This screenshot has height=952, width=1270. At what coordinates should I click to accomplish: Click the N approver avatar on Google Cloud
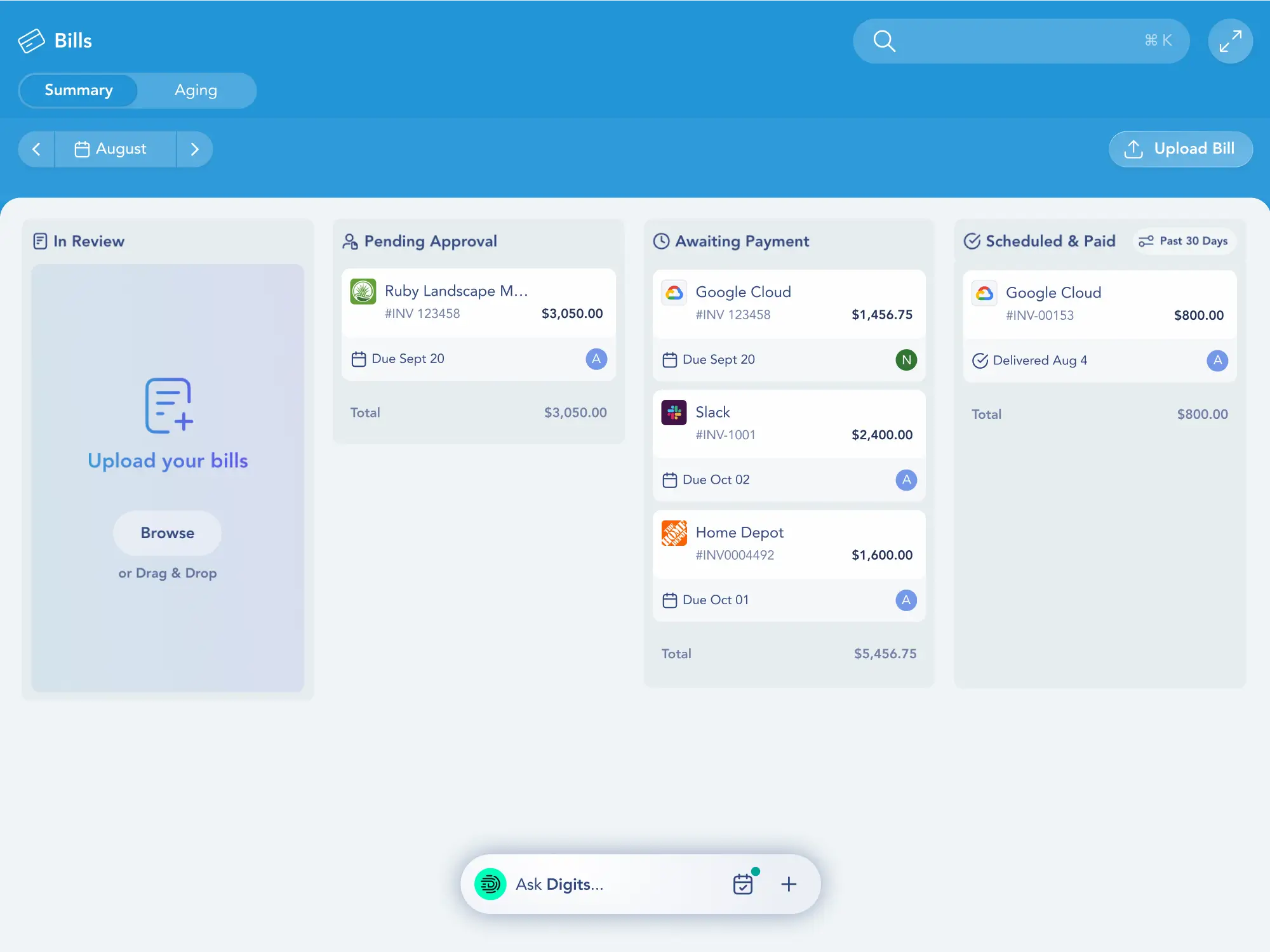click(906, 360)
